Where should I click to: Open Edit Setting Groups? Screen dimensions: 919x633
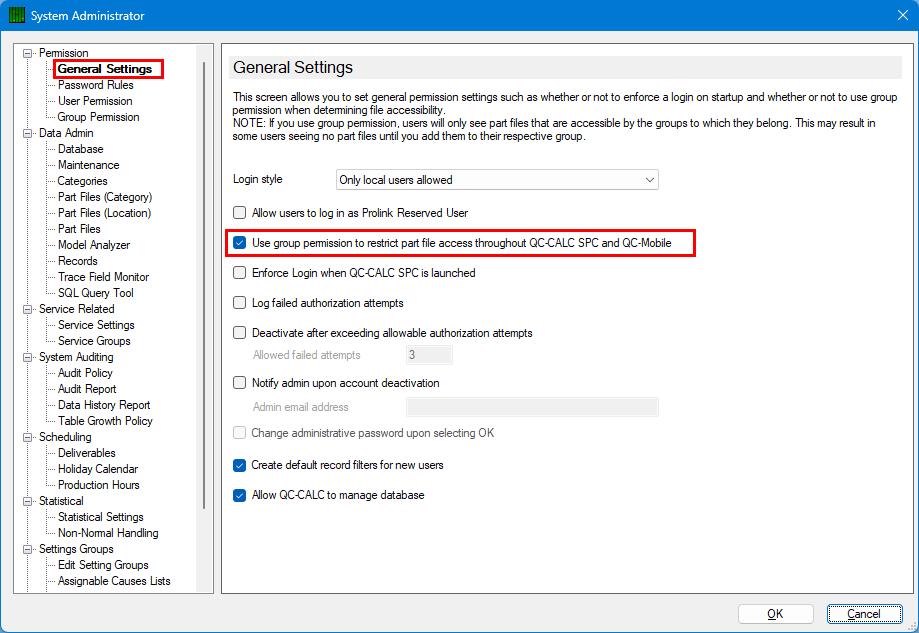click(x=103, y=565)
